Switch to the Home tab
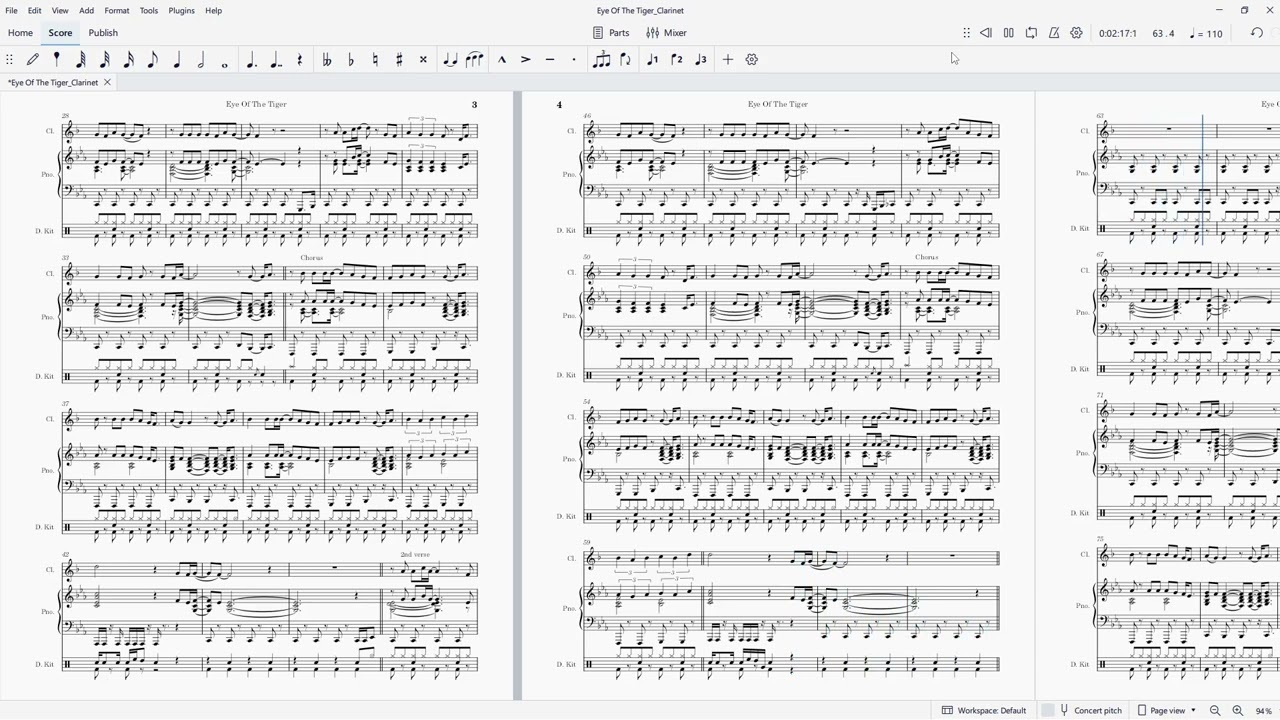Image resolution: width=1280 pixels, height=720 pixels. pyautogui.click(x=20, y=33)
